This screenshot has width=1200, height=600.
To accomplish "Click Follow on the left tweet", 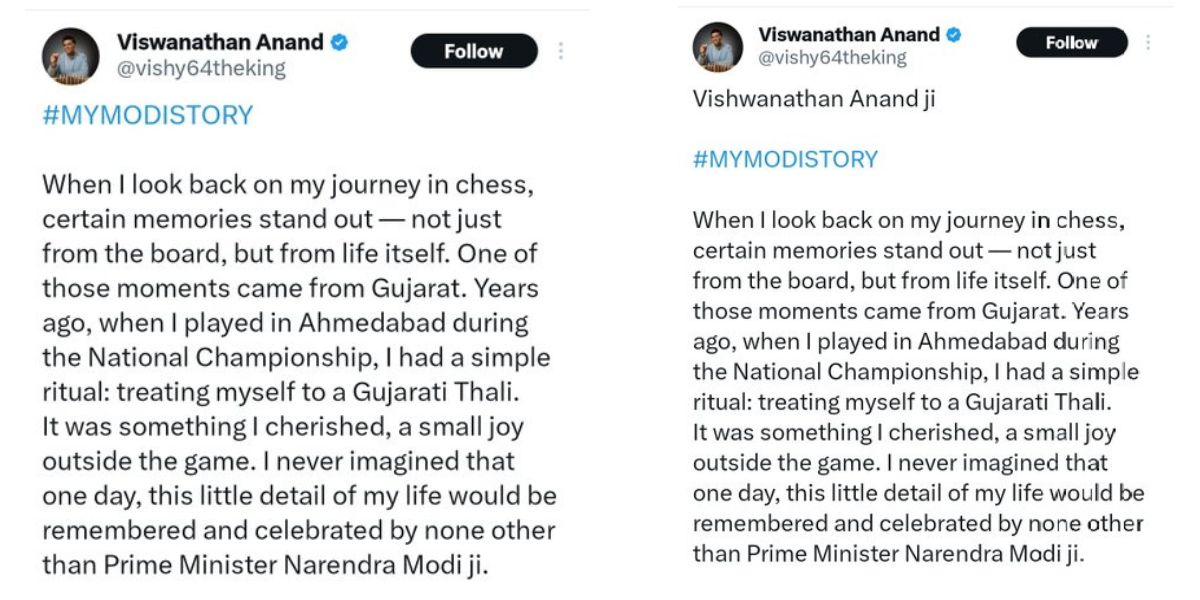I will 474,51.
